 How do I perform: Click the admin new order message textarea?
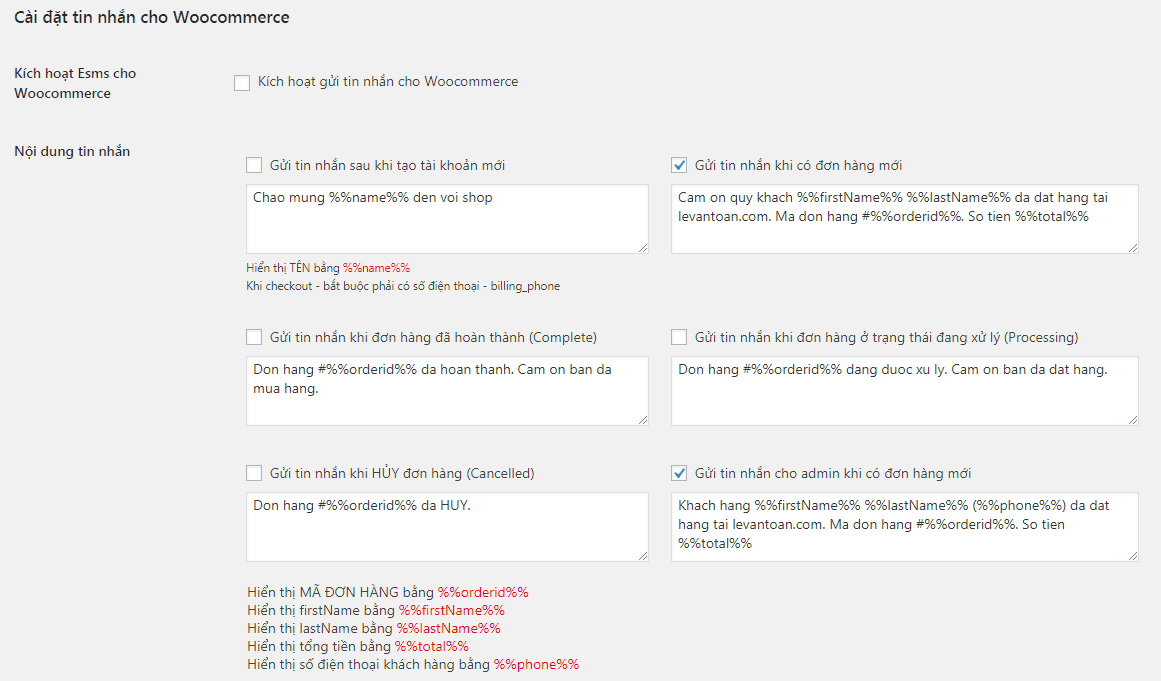tap(903, 525)
